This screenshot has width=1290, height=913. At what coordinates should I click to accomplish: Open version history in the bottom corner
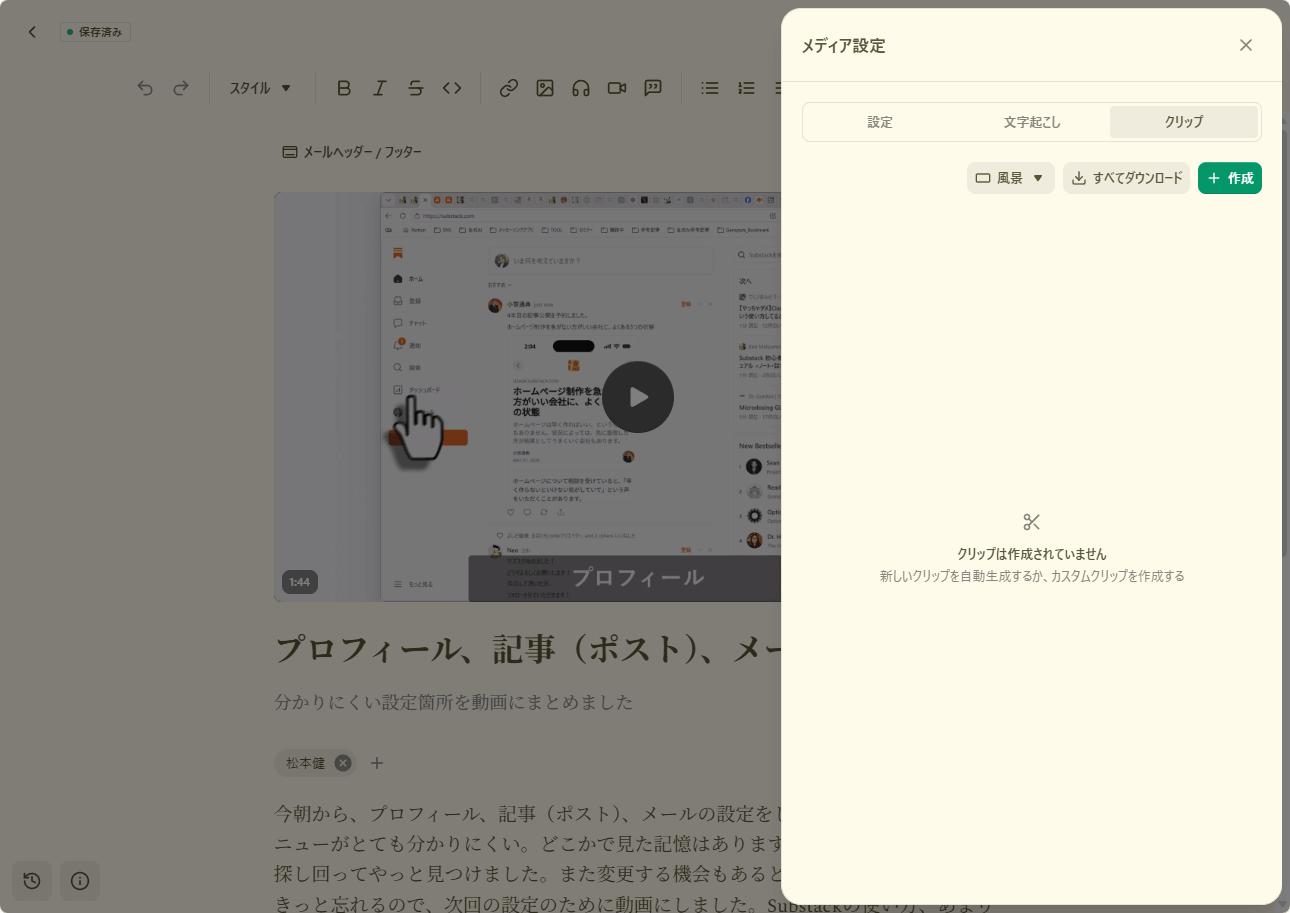click(x=32, y=881)
